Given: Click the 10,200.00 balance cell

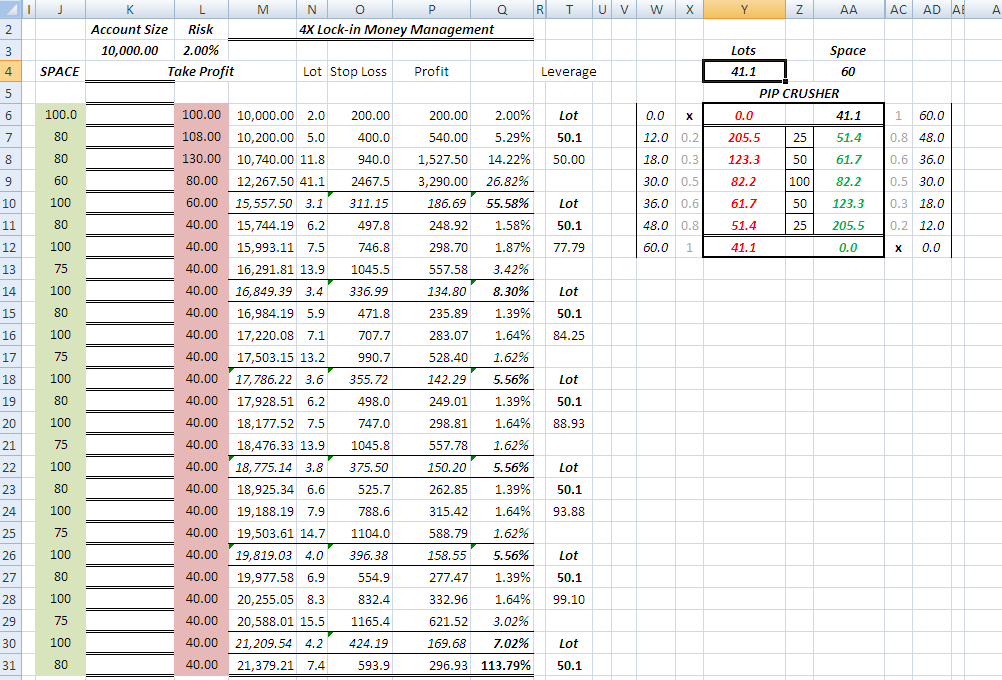Looking at the screenshot, I should tap(263, 137).
